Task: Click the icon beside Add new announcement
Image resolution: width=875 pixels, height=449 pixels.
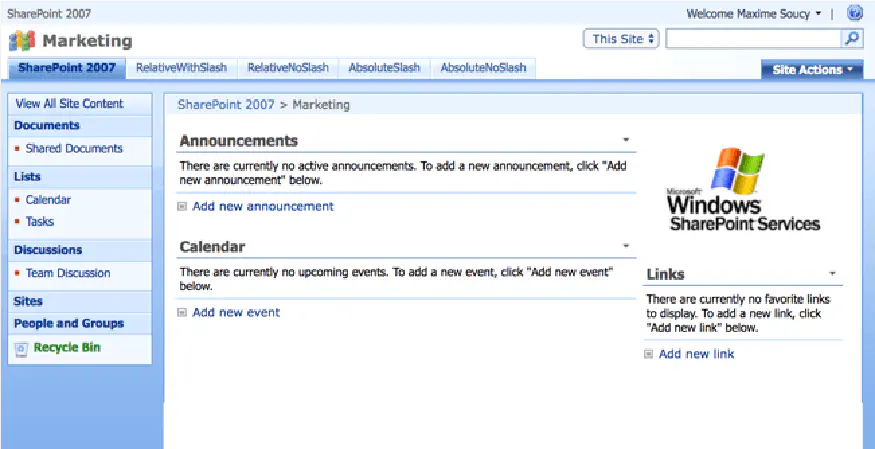Action: pos(182,207)
